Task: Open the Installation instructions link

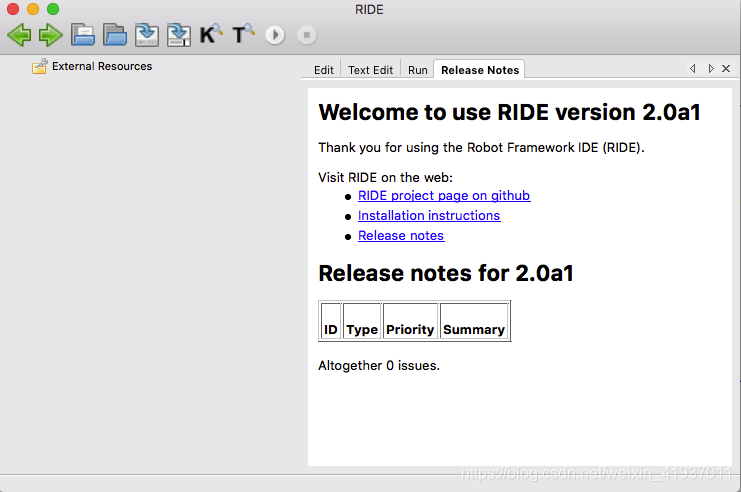Action: 429,216
